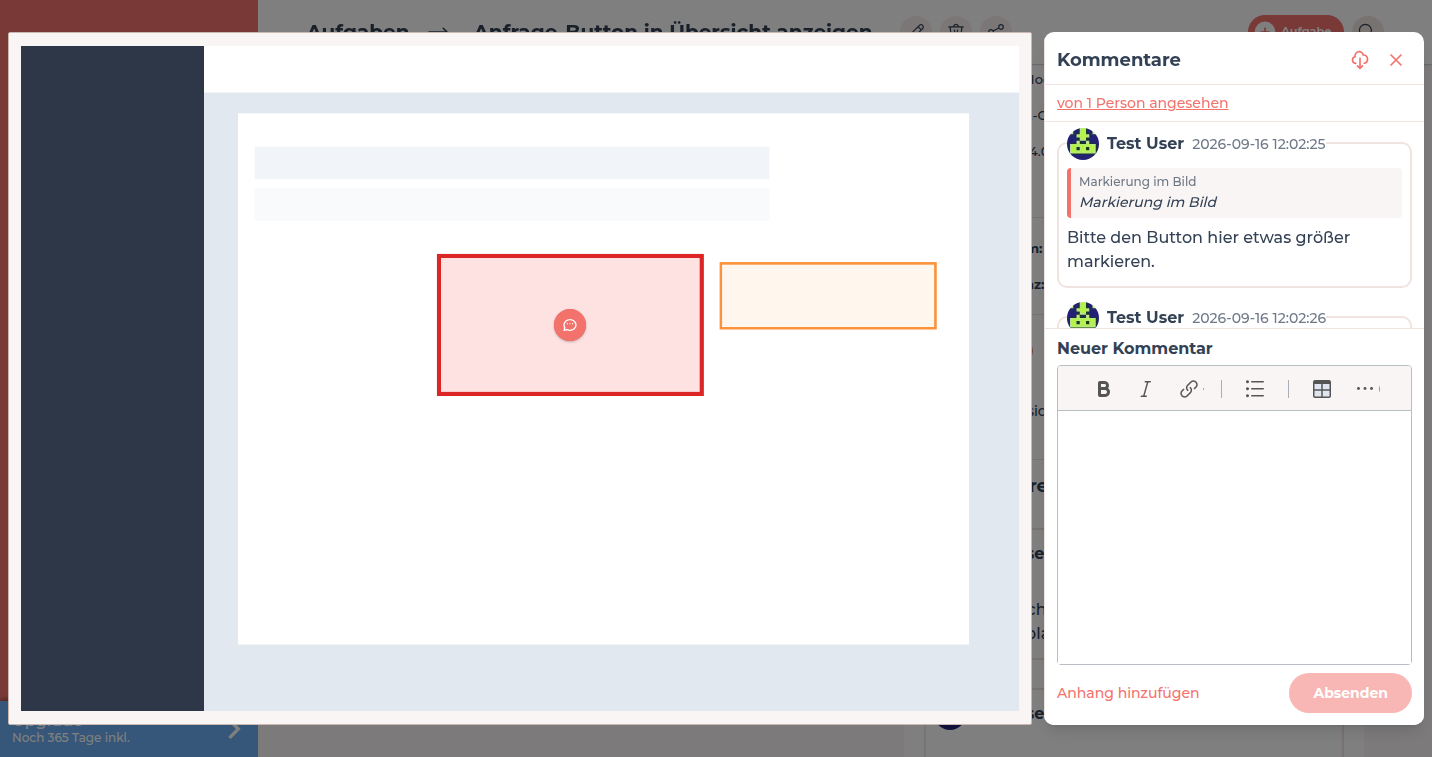The height and width of the screenshot is (757, 1432).
Task: Click the chevron beside 'Noch 365 Tage inkl.'
Action: pos(235,730)
